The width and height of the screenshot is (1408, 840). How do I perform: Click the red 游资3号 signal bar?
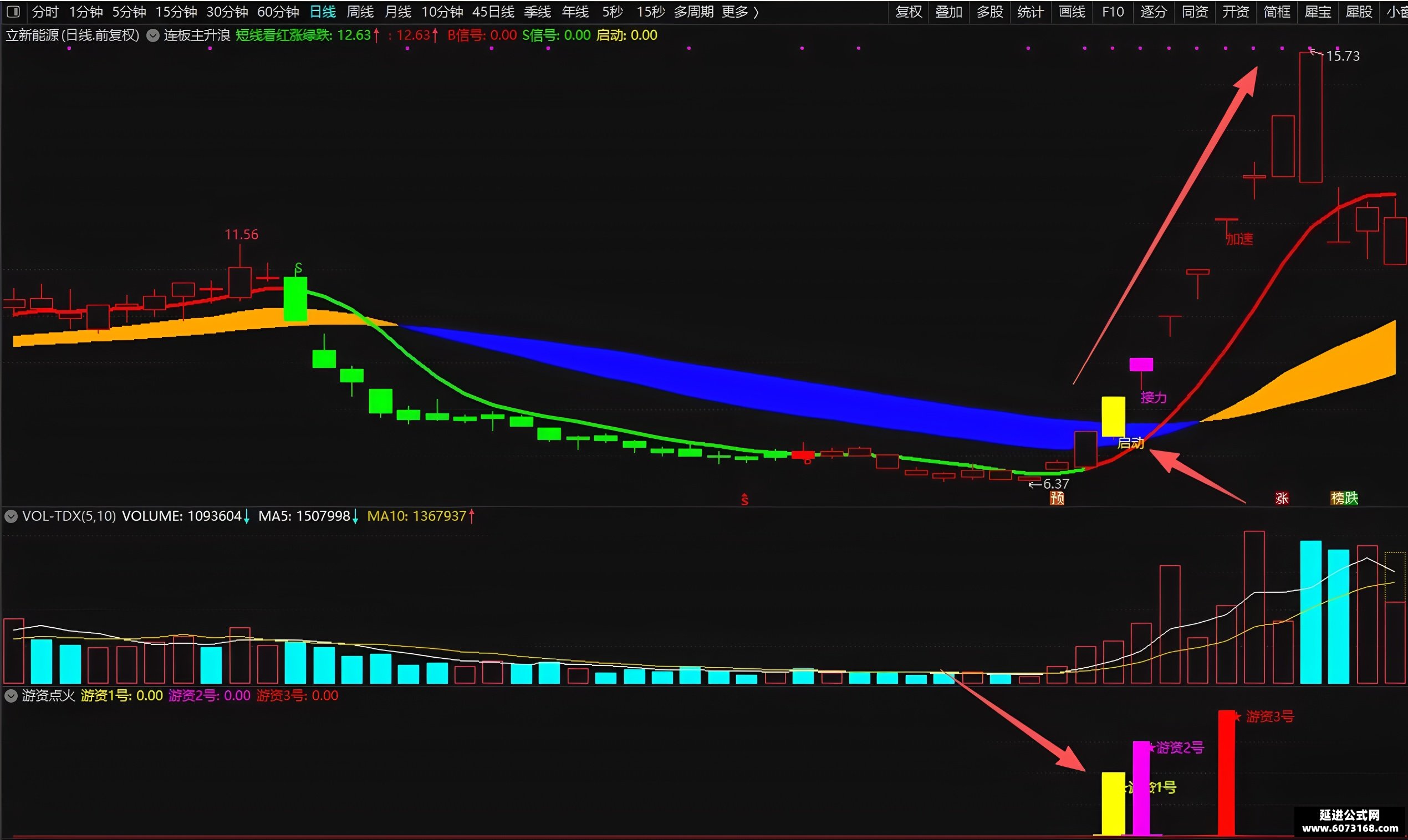[1226, 772]
